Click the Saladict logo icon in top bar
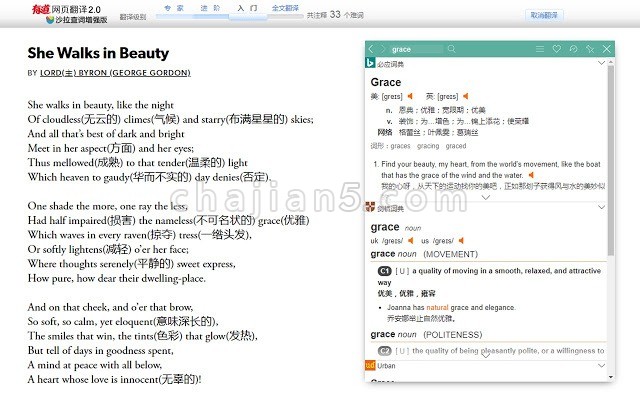The image size is (640, 400). tap(50, 20)
